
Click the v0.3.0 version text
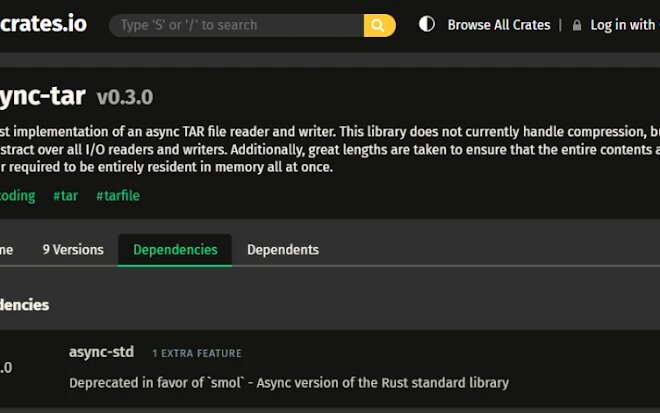point(125,97)
